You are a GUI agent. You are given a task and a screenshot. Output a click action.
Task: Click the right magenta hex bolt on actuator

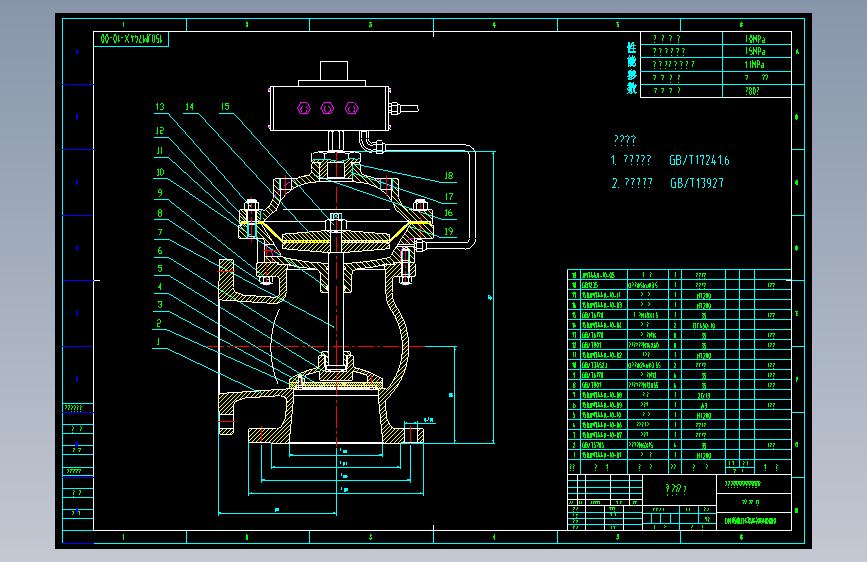pos(352,108)
